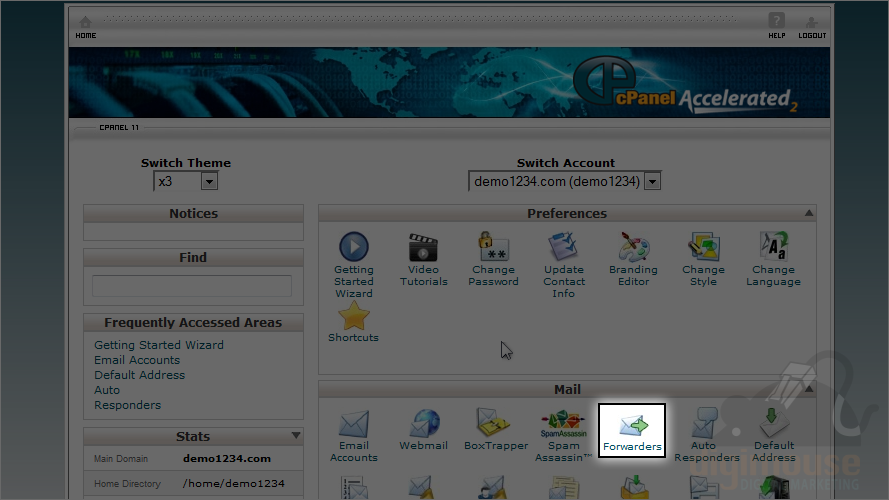Click the Notices panel header

193,214
